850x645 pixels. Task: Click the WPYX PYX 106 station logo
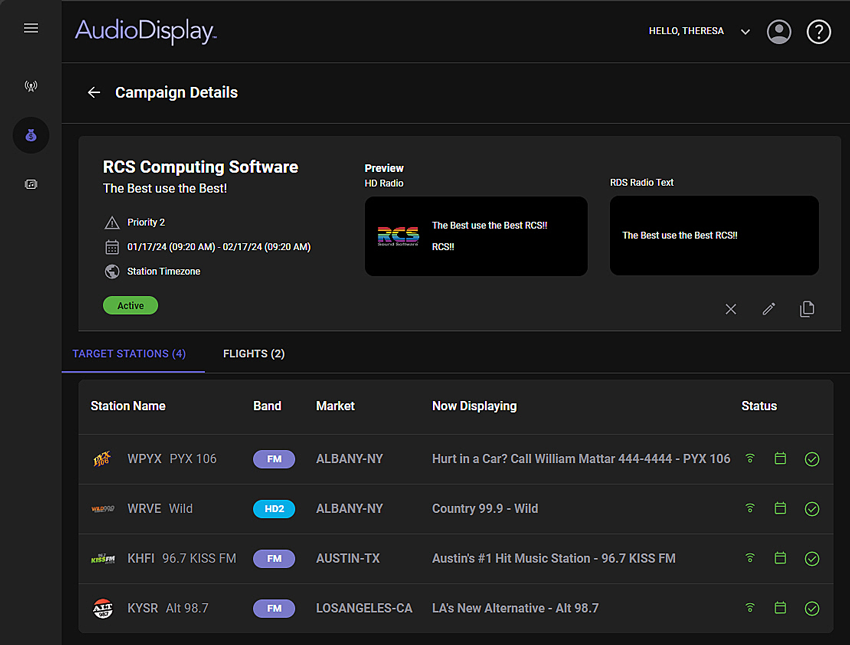(102, 459)
